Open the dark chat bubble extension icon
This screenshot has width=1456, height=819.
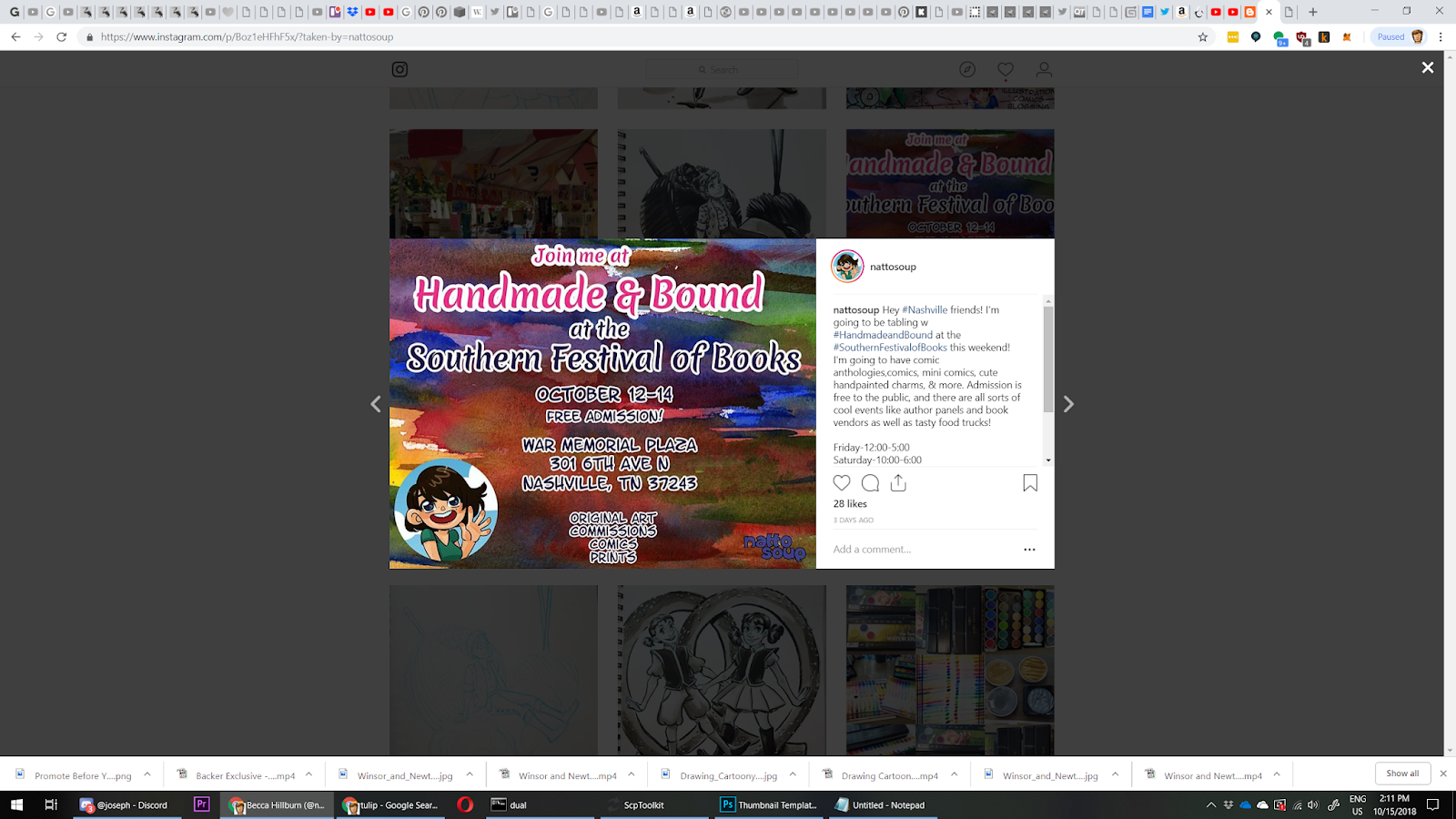click(1256, 37)
